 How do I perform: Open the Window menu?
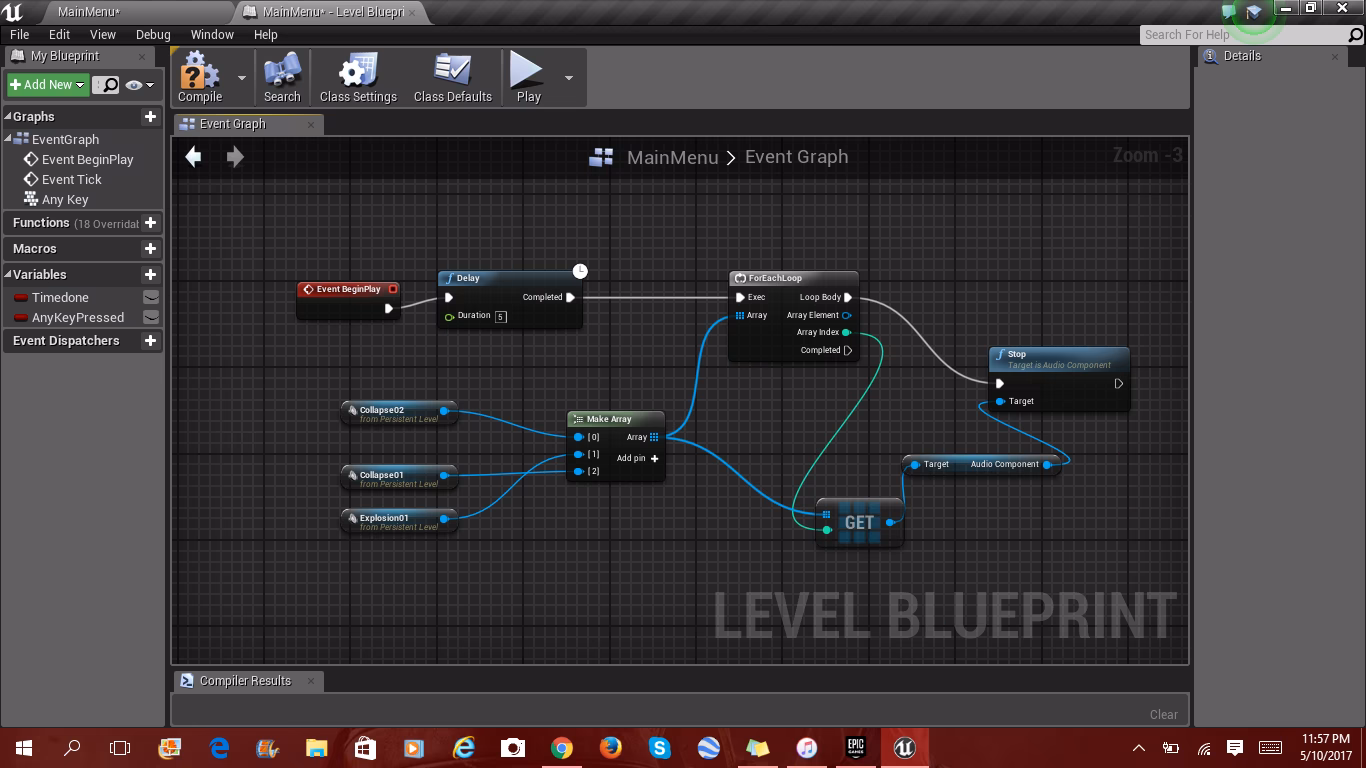point(212,34)
